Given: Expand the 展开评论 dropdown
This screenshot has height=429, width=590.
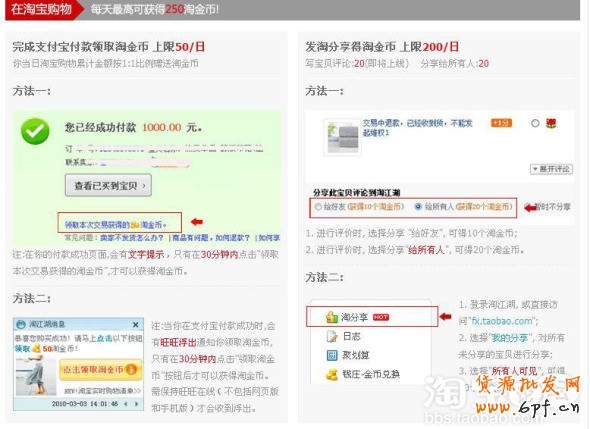Looking at the screenshot, I should click(552, 169).
